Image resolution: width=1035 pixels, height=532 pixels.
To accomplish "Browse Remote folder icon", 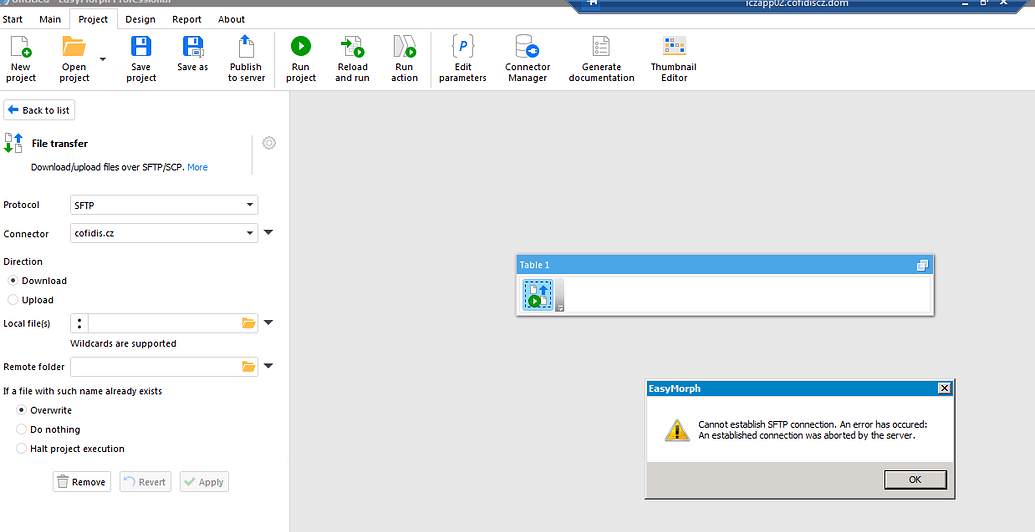I will (248, 366).
